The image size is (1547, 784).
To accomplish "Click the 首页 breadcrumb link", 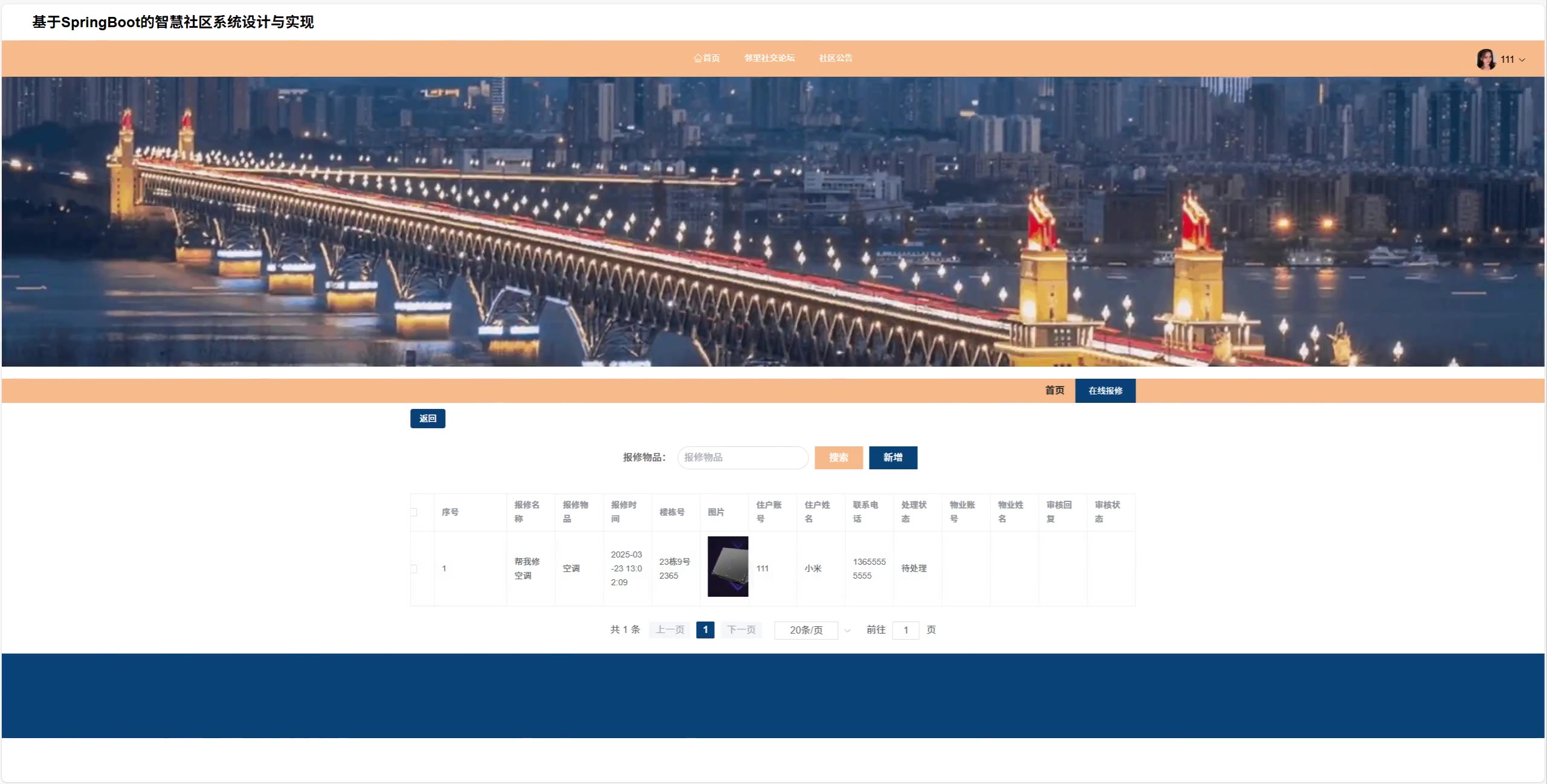I will [x=1054, y=391].
